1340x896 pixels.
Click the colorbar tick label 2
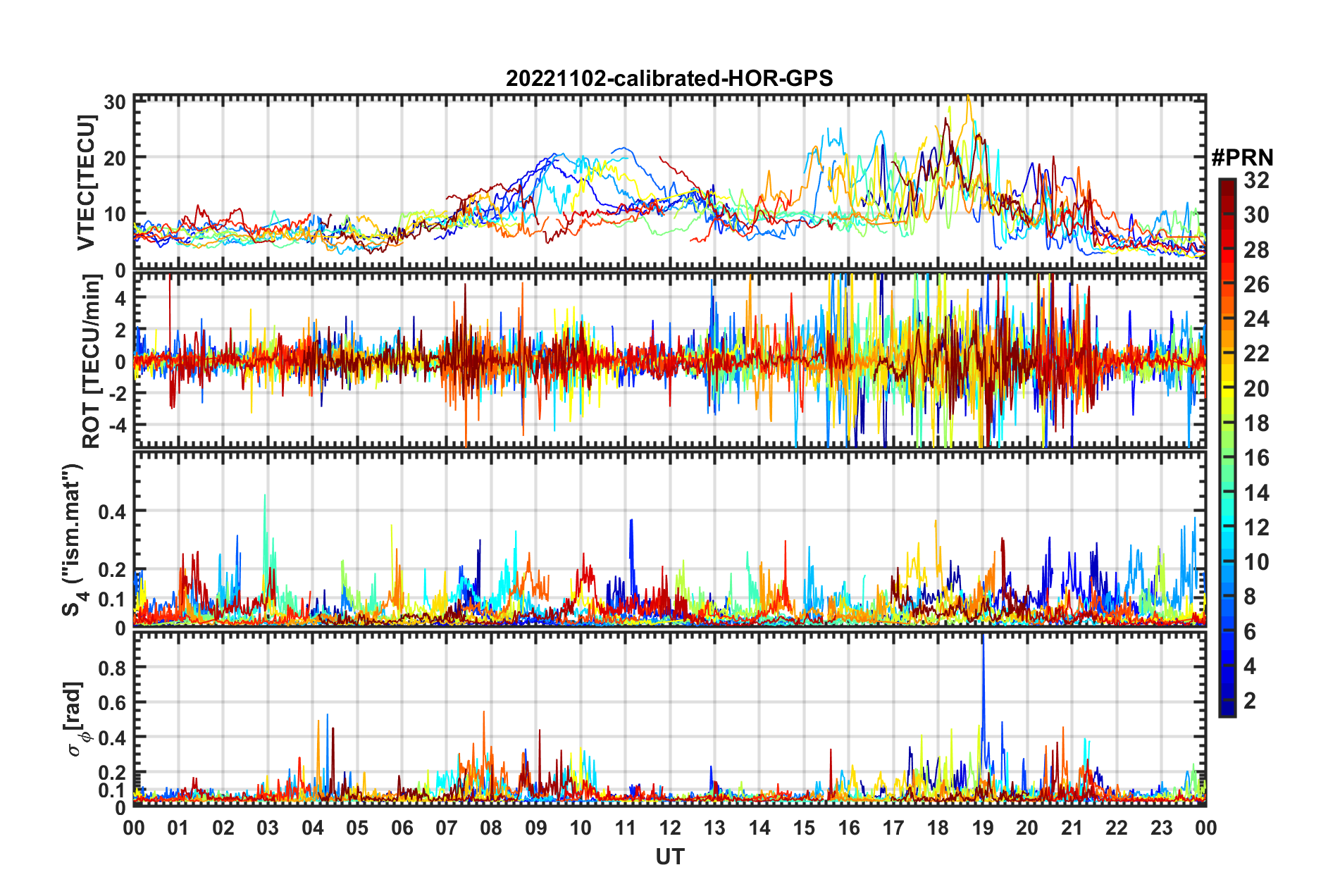click(x=1250, y=700)
